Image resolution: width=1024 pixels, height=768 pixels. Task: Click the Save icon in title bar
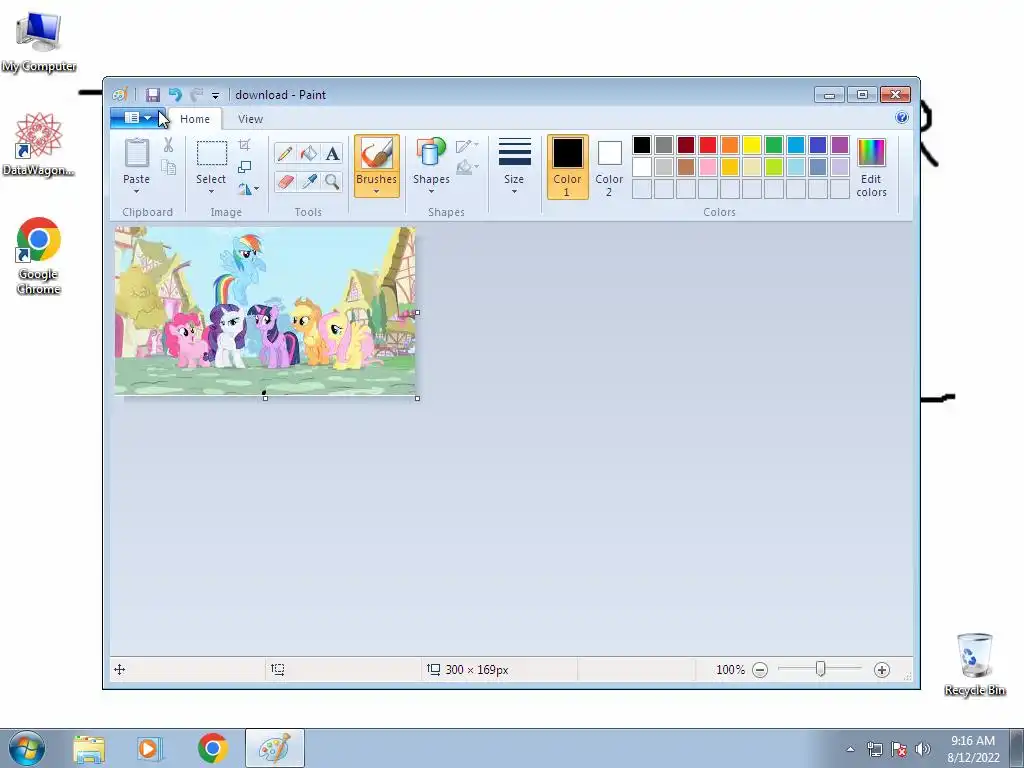[153, 95]
